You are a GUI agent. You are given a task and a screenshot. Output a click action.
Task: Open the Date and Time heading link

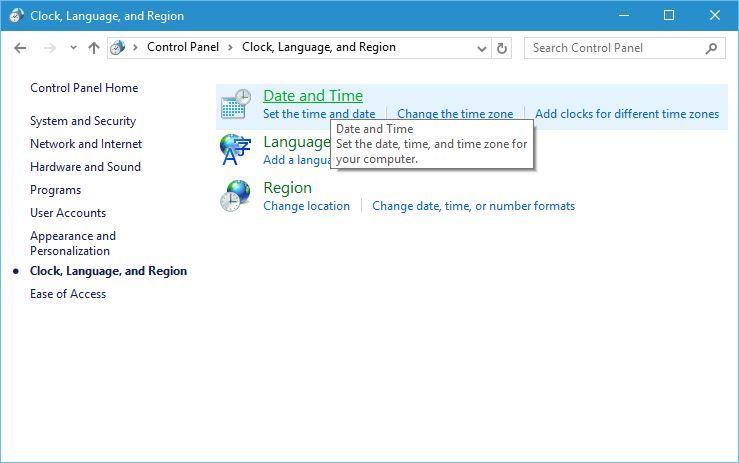click(x=313, y=96)
